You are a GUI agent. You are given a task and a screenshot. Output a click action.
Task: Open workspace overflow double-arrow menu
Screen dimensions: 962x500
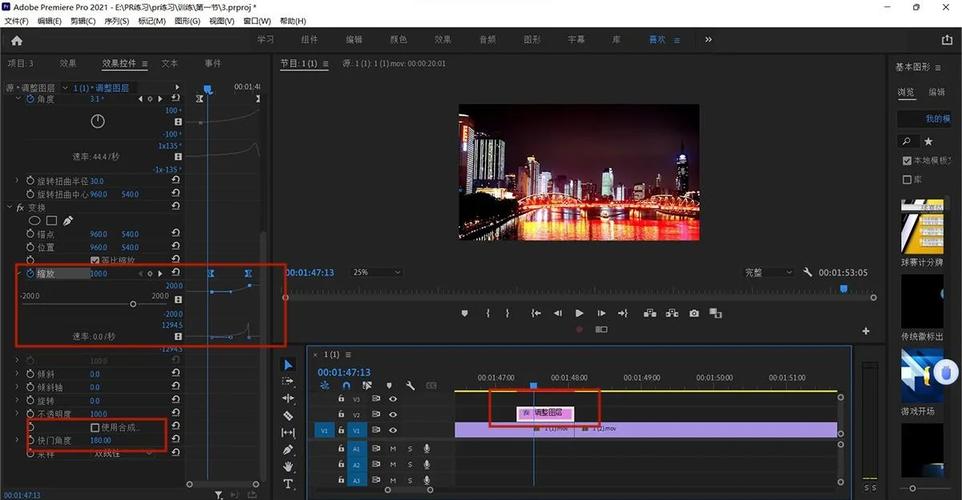tap(709, 39)
